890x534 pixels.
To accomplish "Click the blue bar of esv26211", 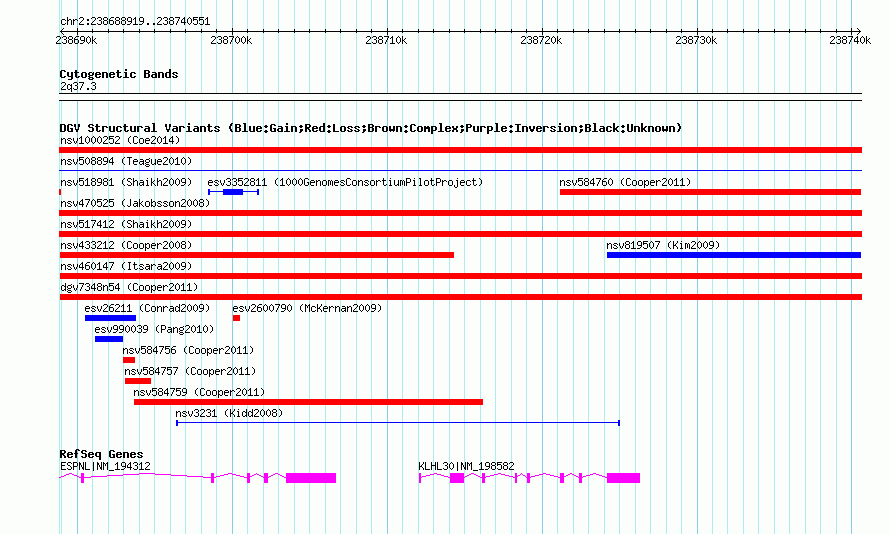I will pyautogui.click(x=110, y=318).
